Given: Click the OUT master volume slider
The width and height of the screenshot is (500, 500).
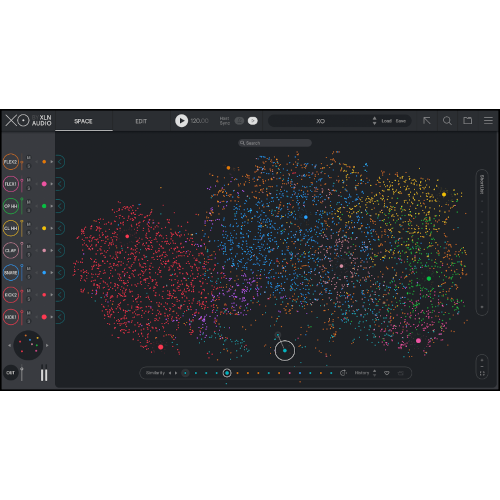Looking at the screenshot, I should [x=22, y=373].
